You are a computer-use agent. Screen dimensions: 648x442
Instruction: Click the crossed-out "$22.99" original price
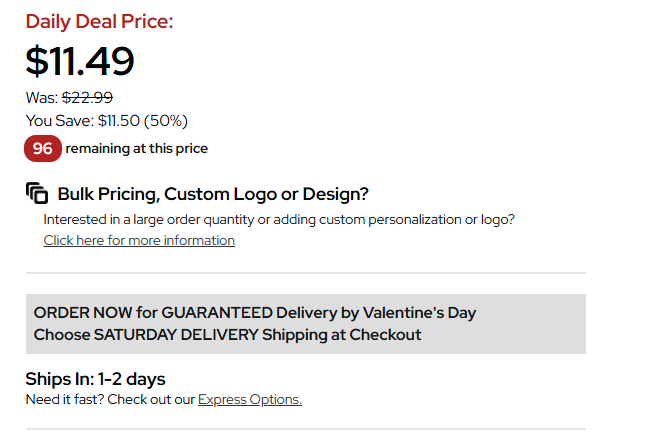(88, 98)
